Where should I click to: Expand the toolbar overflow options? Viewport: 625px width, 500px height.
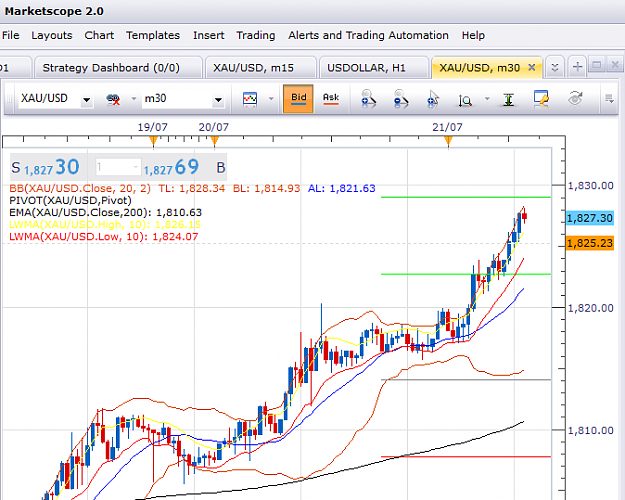(x=609, y=98)
